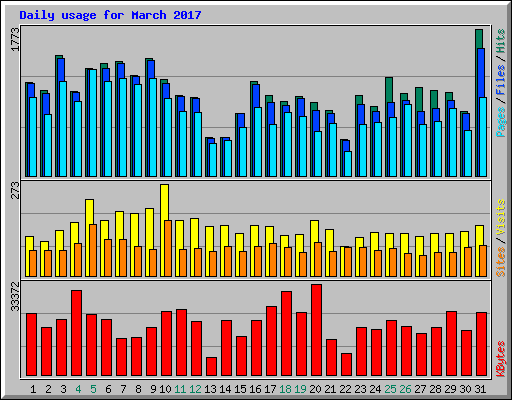This screenshot has width=512, height=400.
Task: Click day 4 on the x-axis
Action: point(78,389)
